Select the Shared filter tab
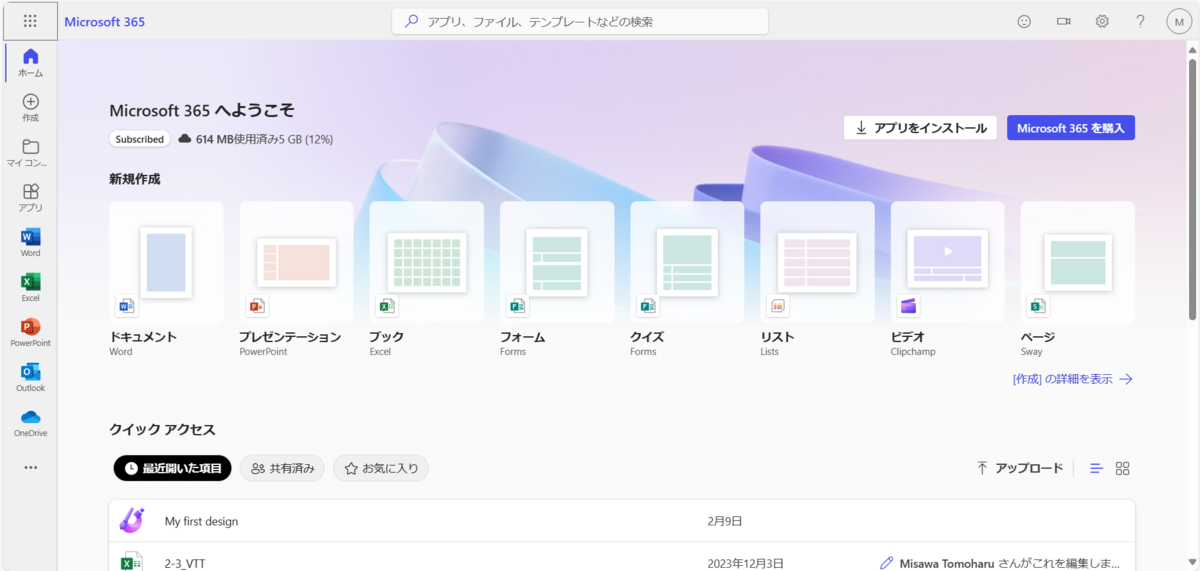The height and width of the screenshot is (571, 1200). pos(282,468)
